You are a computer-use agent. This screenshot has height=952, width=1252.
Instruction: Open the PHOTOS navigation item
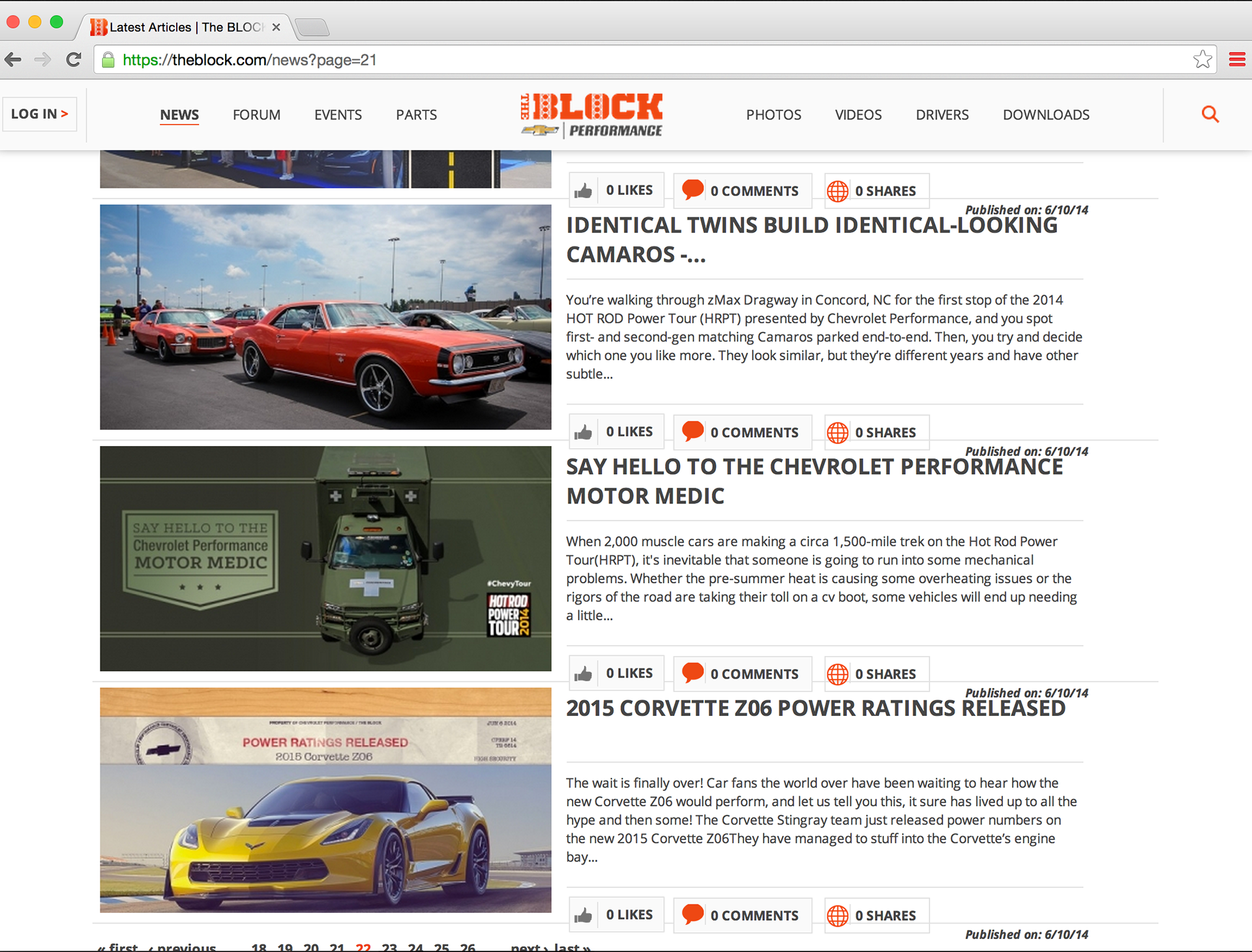[773, 115]
